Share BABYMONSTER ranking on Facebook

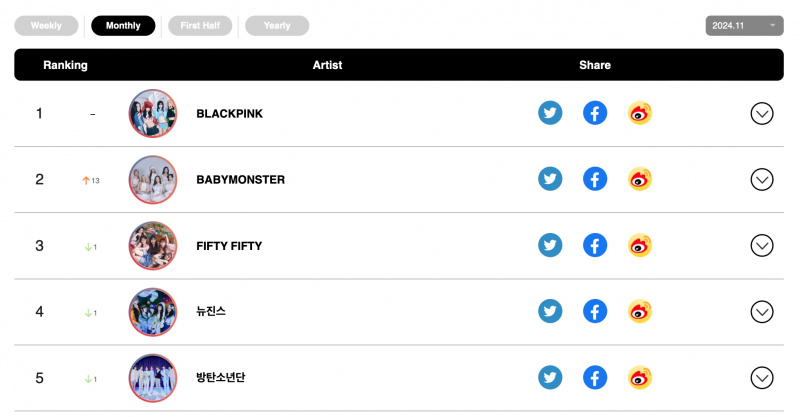[595, 179]
